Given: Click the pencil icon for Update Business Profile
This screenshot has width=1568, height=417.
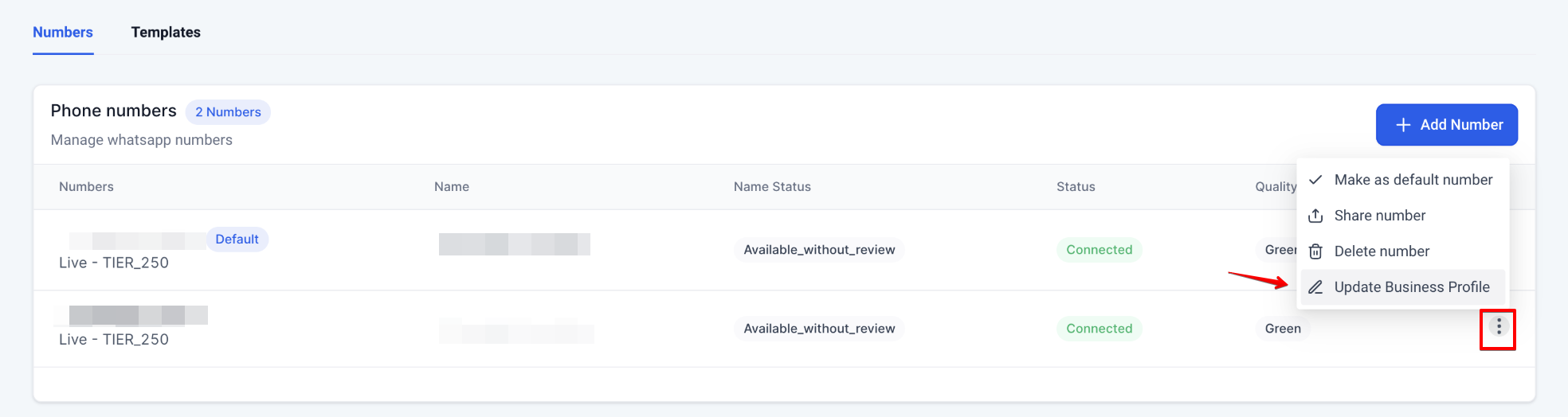Looking at the screenshot, I should coord(1315,287).
